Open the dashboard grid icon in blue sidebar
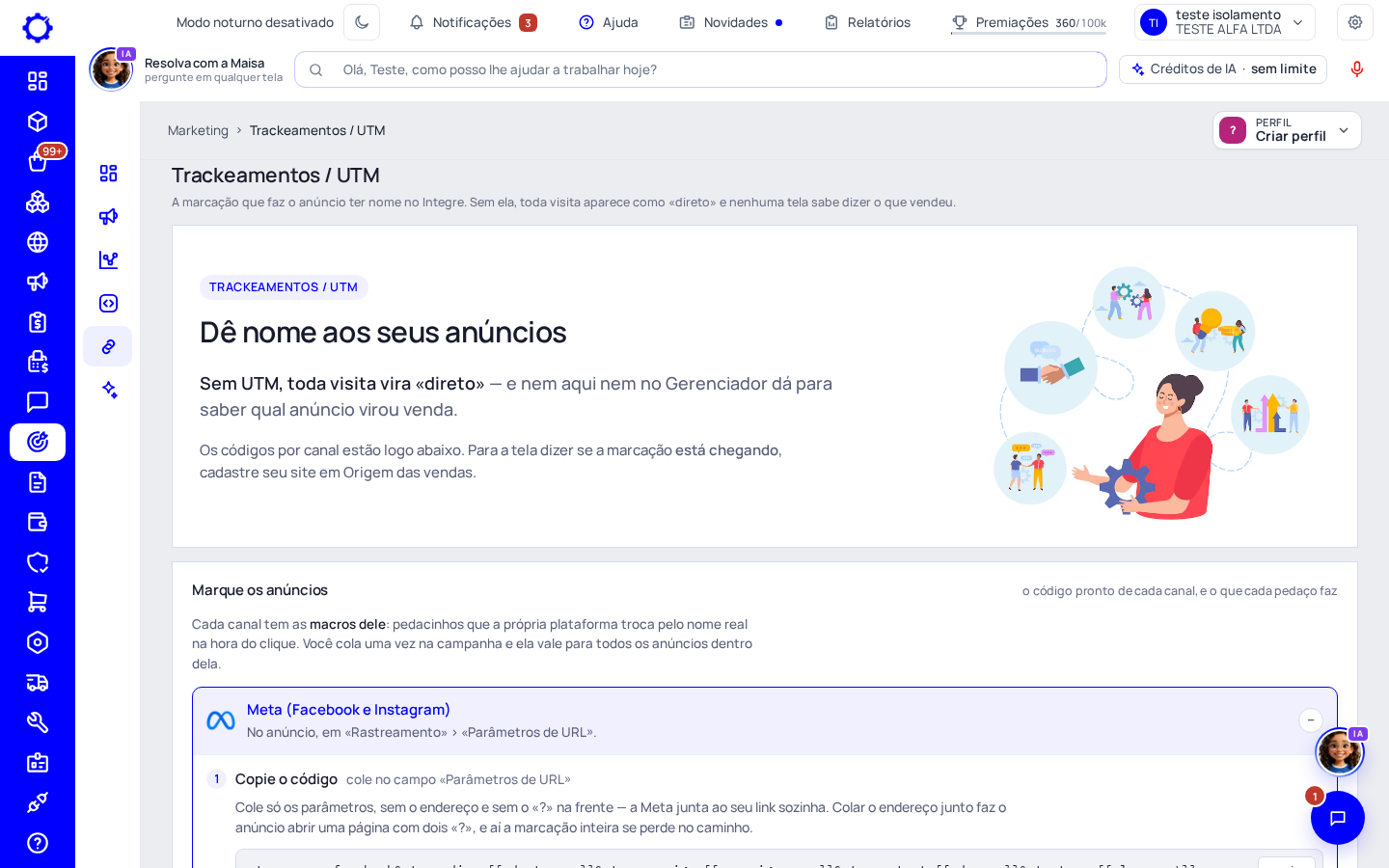 coord(38,81)
